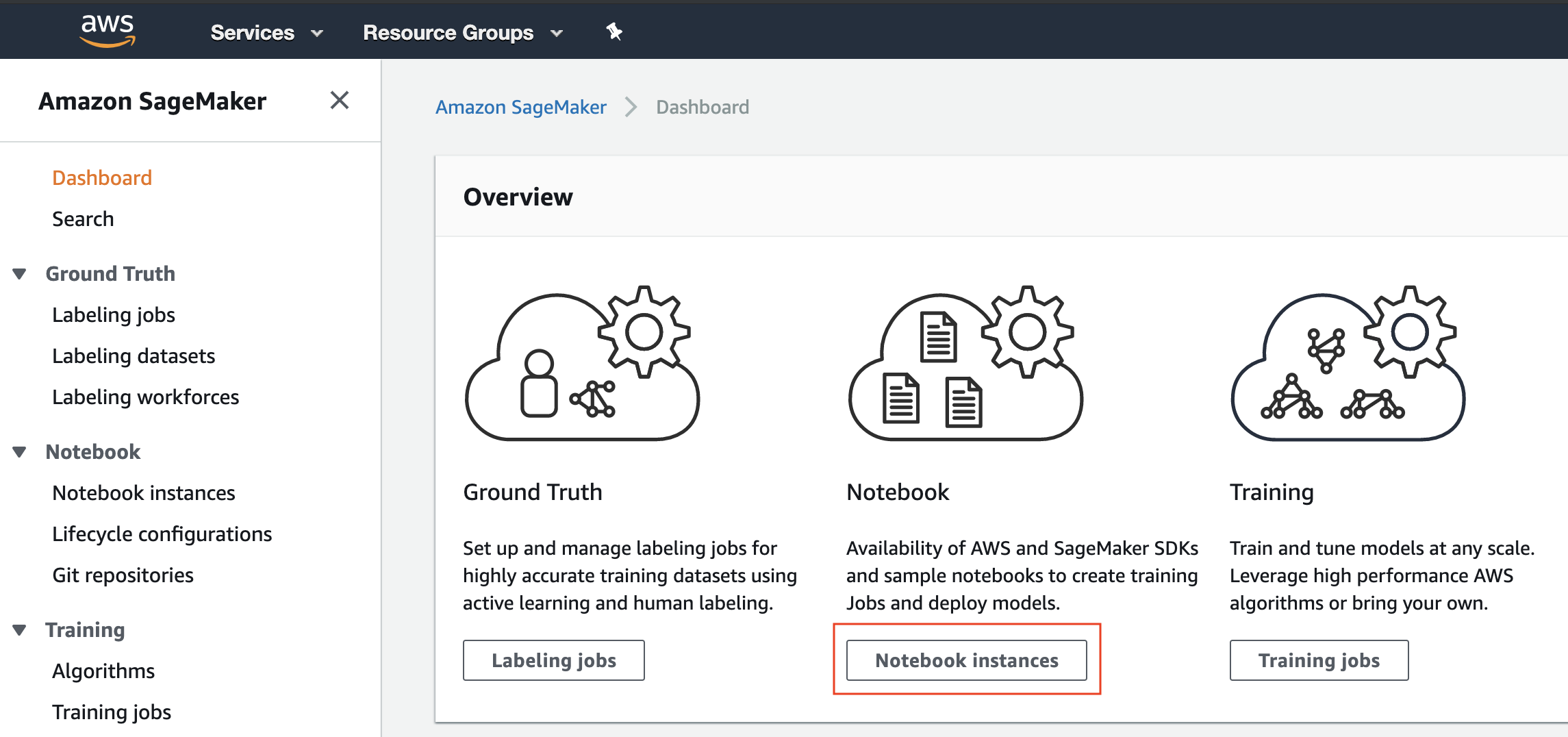Click the Training card title
The height and width of the screenshot is (737, 1568).
(x=1272, y=493)
